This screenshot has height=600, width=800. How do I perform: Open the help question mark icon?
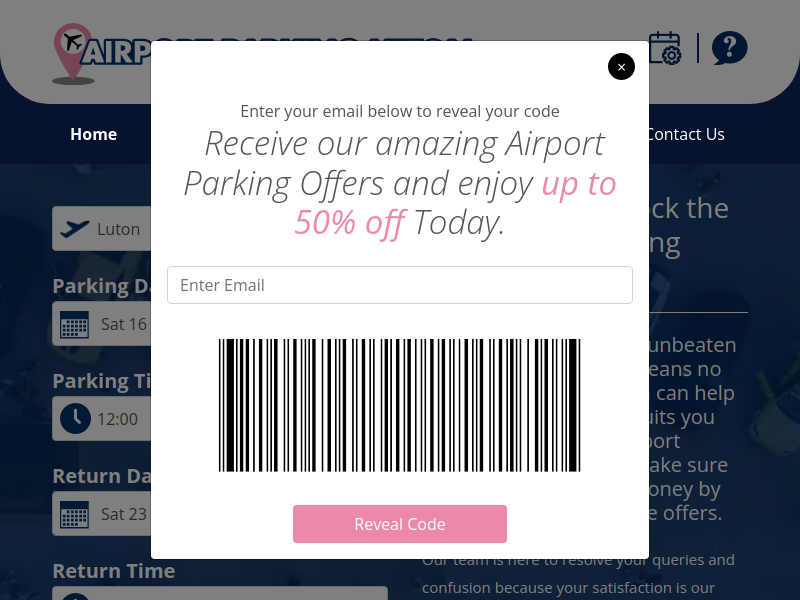tap(729, 48)
